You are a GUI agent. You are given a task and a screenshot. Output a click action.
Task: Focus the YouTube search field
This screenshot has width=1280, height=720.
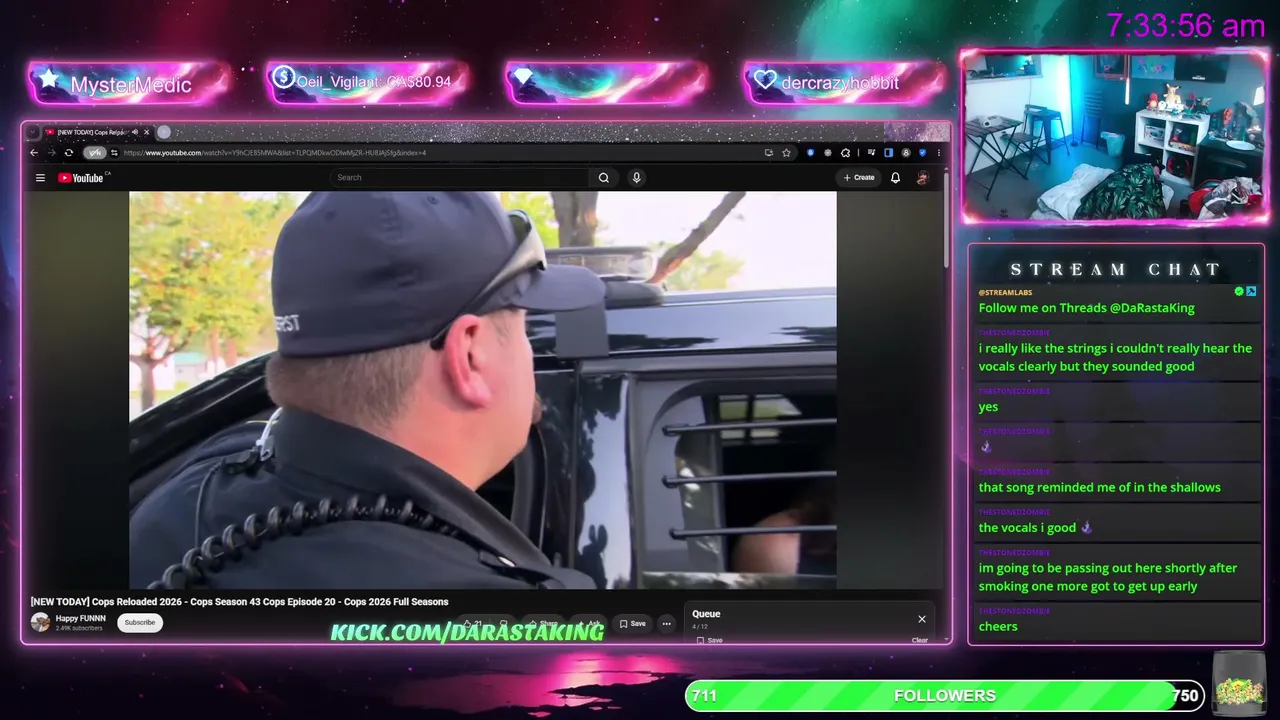[460, 178]
